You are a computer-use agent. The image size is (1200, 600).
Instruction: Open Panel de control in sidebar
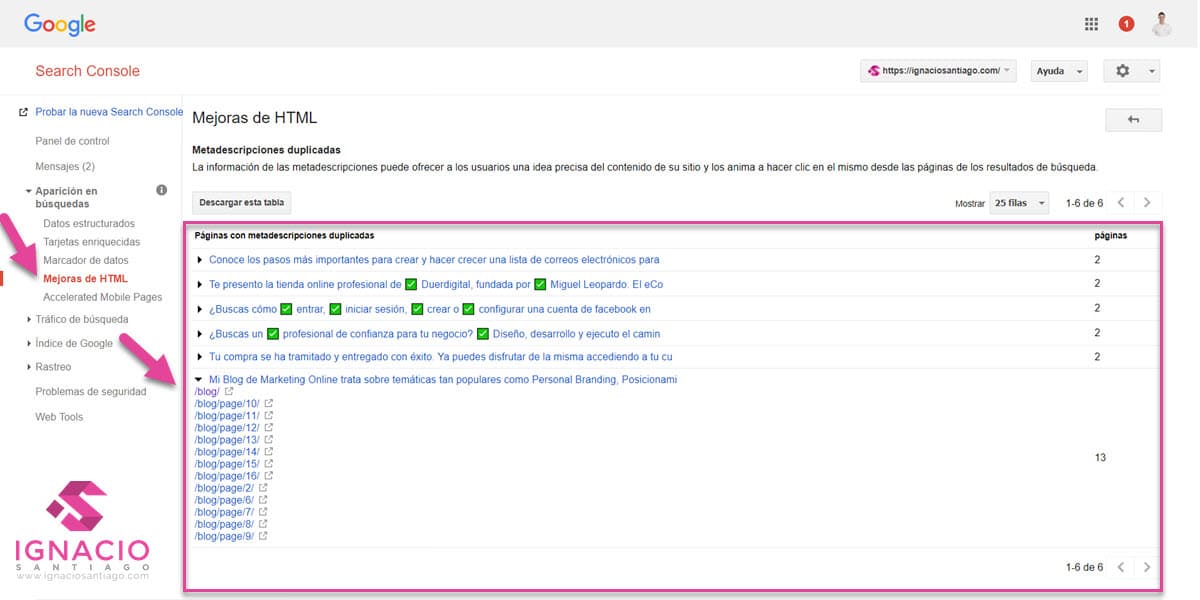click(x=72, y=141)
